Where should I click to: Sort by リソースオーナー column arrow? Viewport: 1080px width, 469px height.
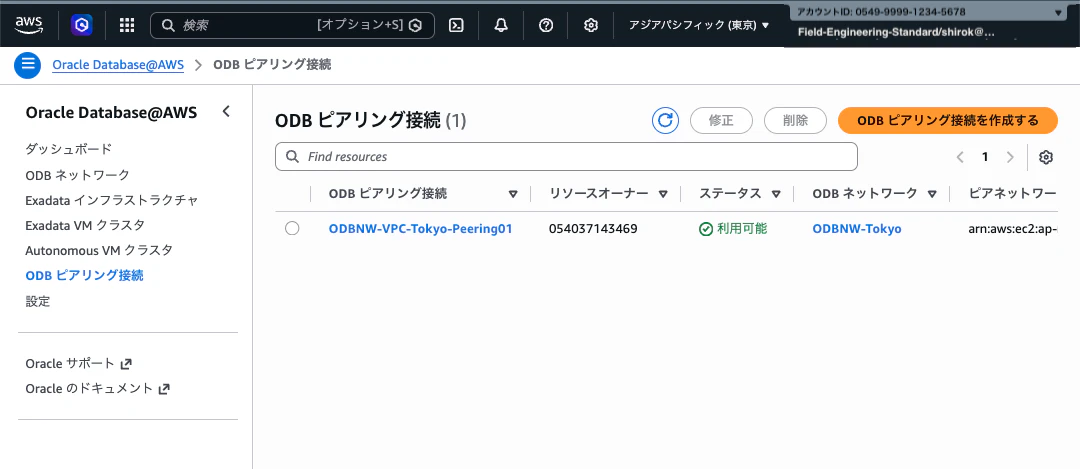(x=663, y=194)
